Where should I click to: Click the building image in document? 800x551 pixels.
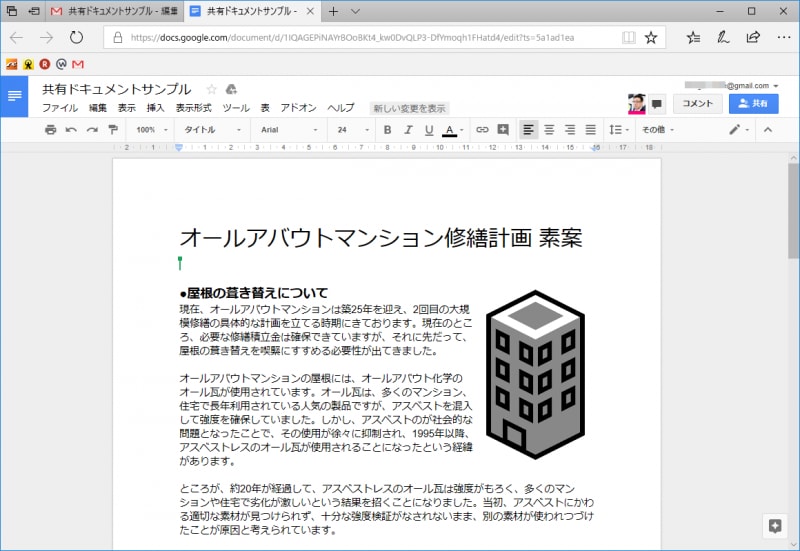535,374
